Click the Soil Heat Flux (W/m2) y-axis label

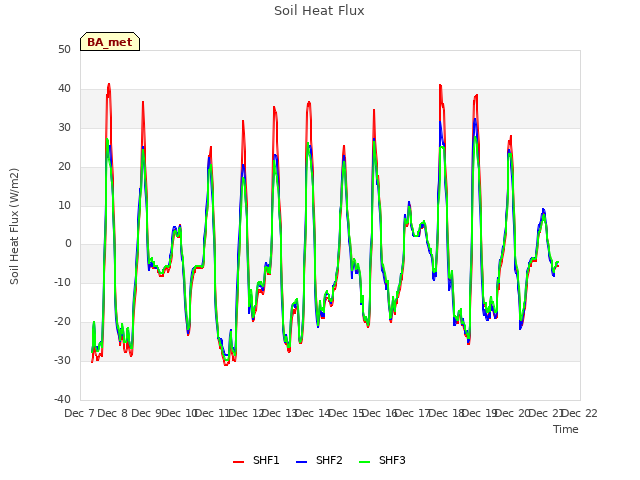[14, 226]
